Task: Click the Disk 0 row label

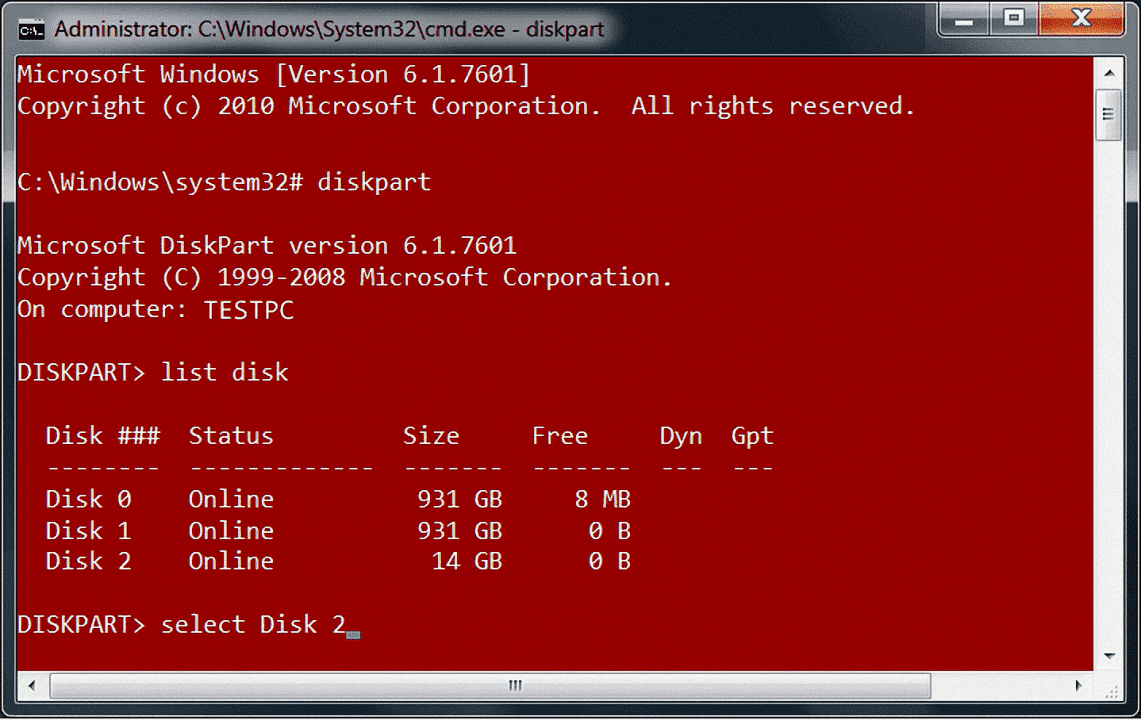Action: click(88, 499)
